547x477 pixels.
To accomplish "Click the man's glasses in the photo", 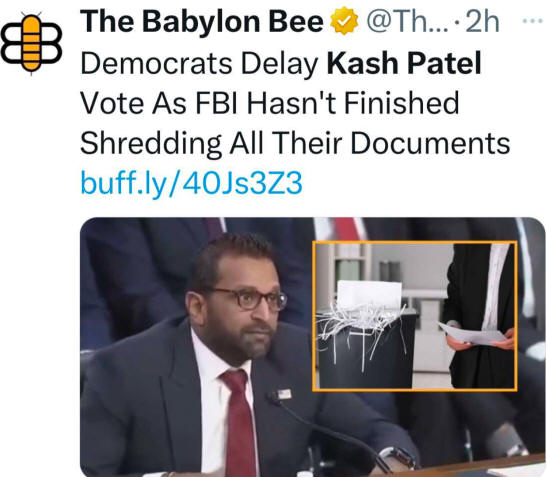I will coord(248,299).
